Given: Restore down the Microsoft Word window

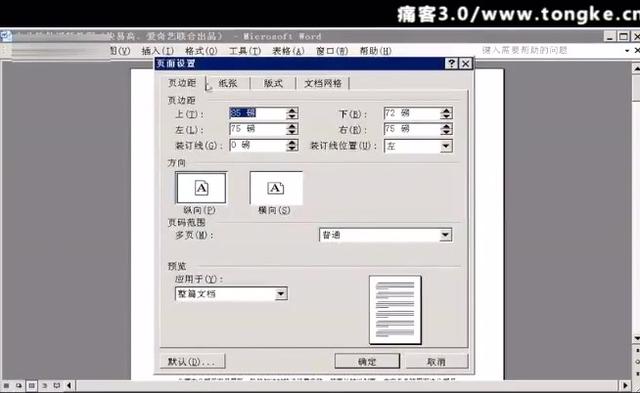Looking at the screenshot, I should pos(623,36).
